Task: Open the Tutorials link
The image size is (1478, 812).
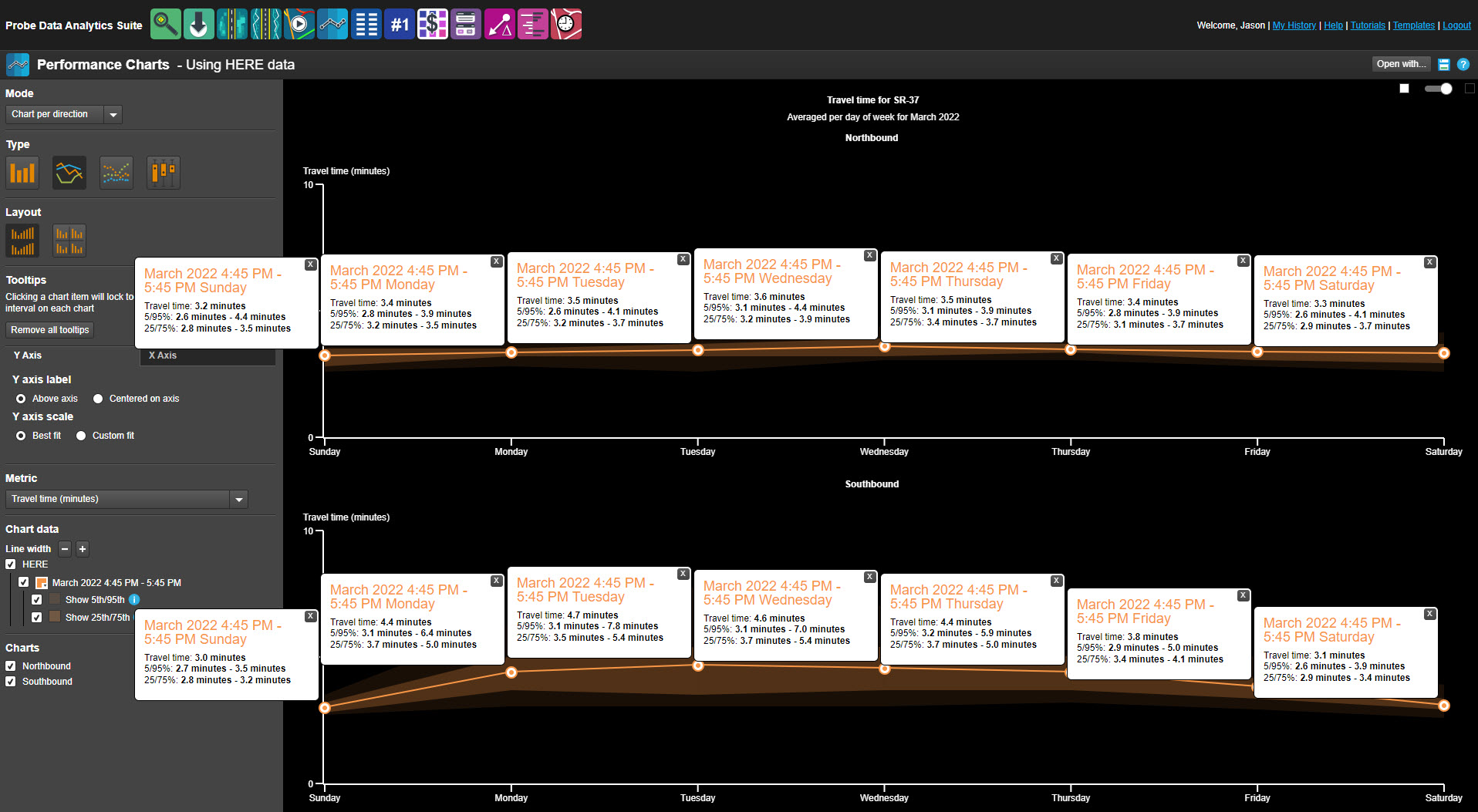Action: click(1368, 25)
